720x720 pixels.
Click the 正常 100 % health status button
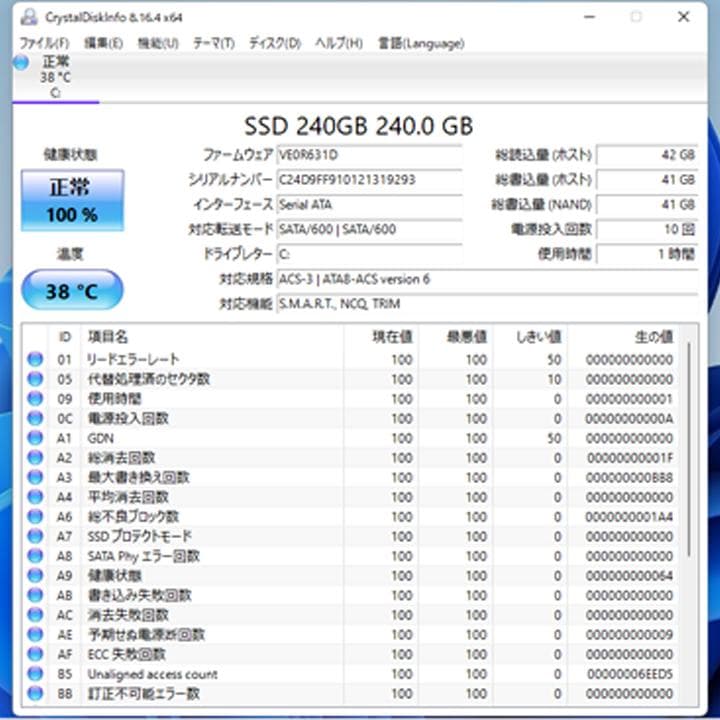pyautogui.click(x=72, y=200)
